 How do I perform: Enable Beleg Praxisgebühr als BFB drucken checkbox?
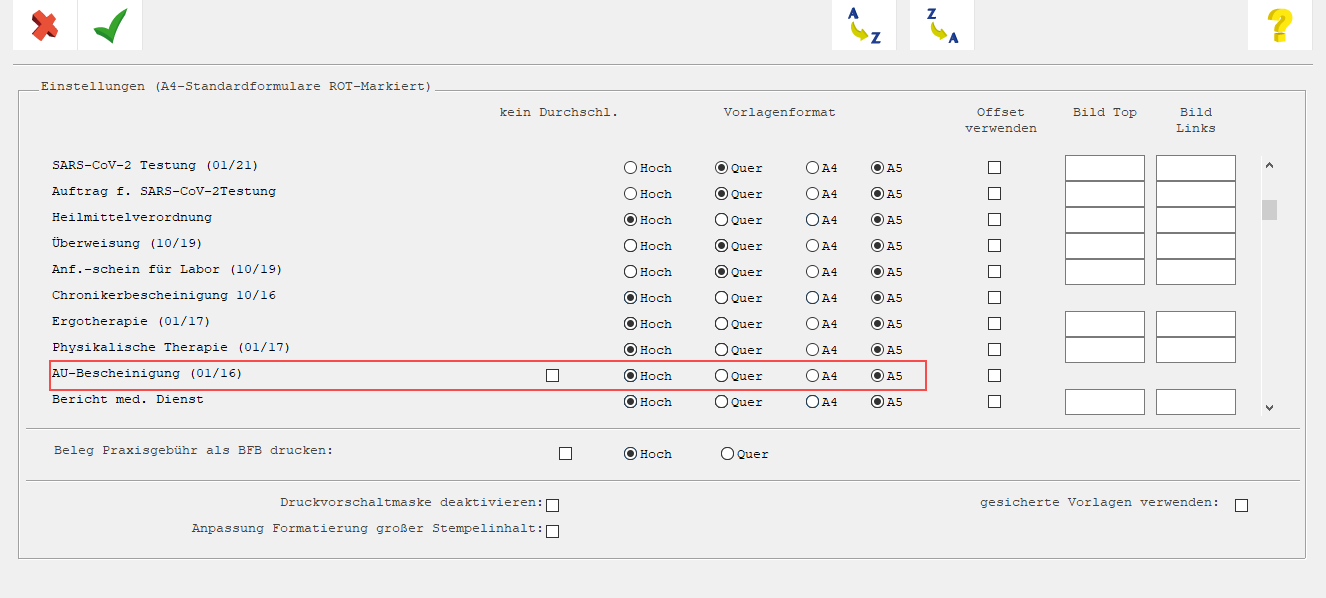pyautogui.click(x=565, y=454)
